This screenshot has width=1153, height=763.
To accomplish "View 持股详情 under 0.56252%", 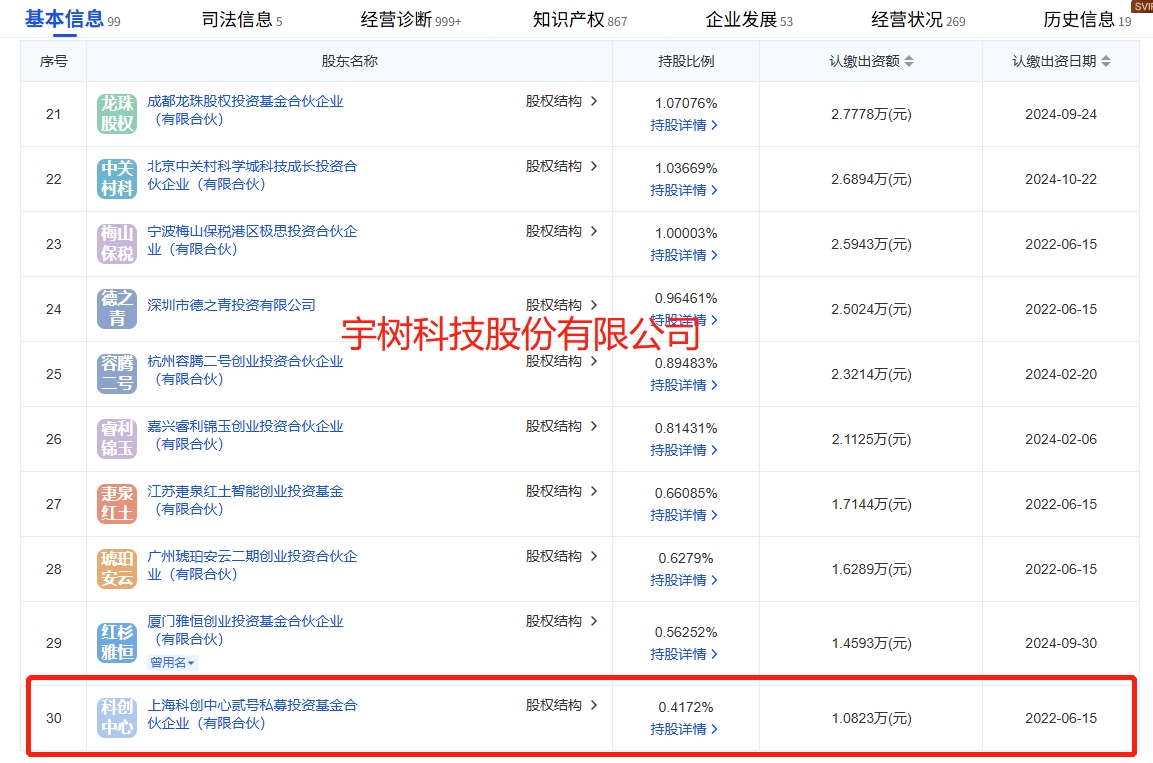I will coord(684,654).
